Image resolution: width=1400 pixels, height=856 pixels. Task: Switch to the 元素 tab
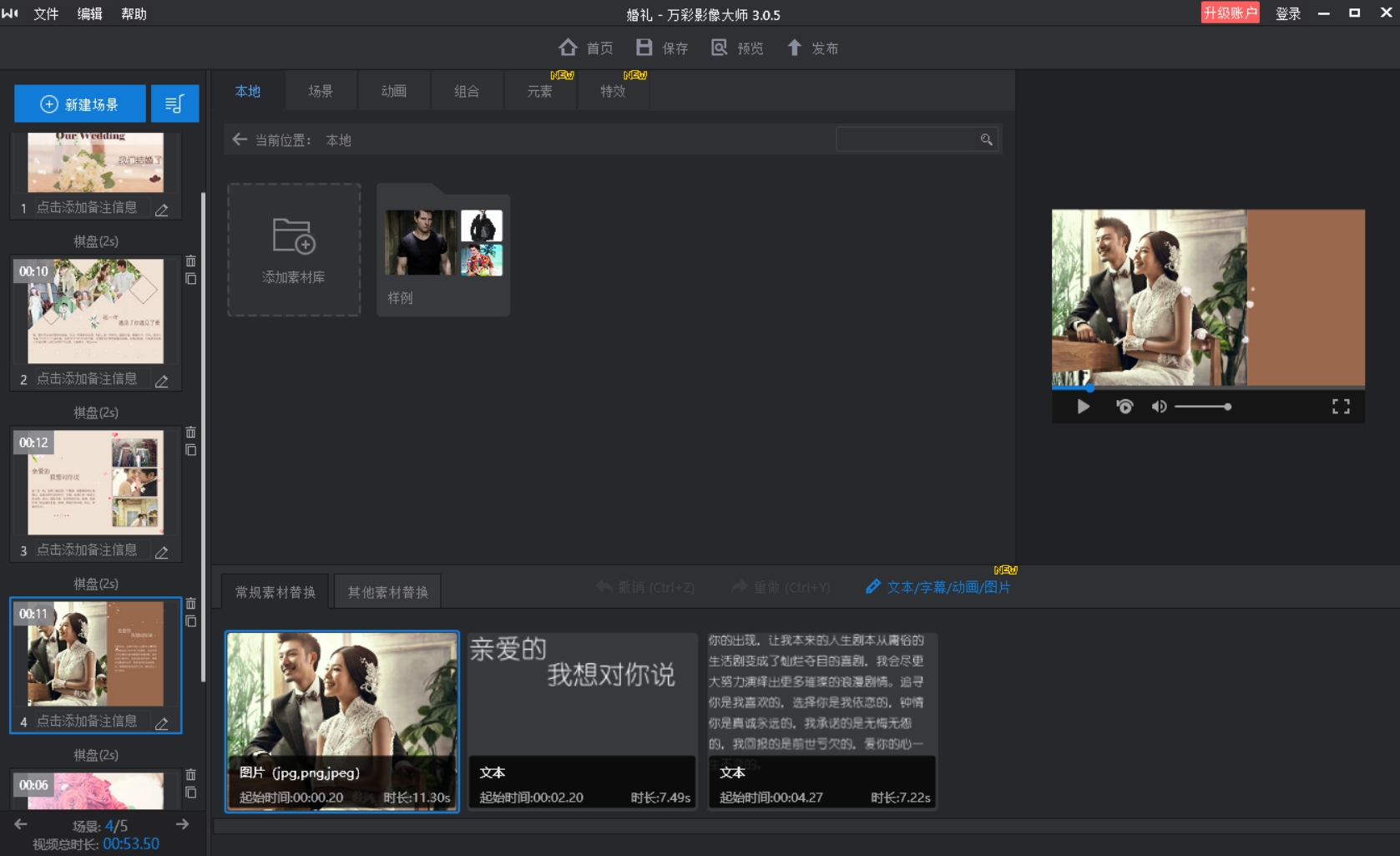coord(540,91)
